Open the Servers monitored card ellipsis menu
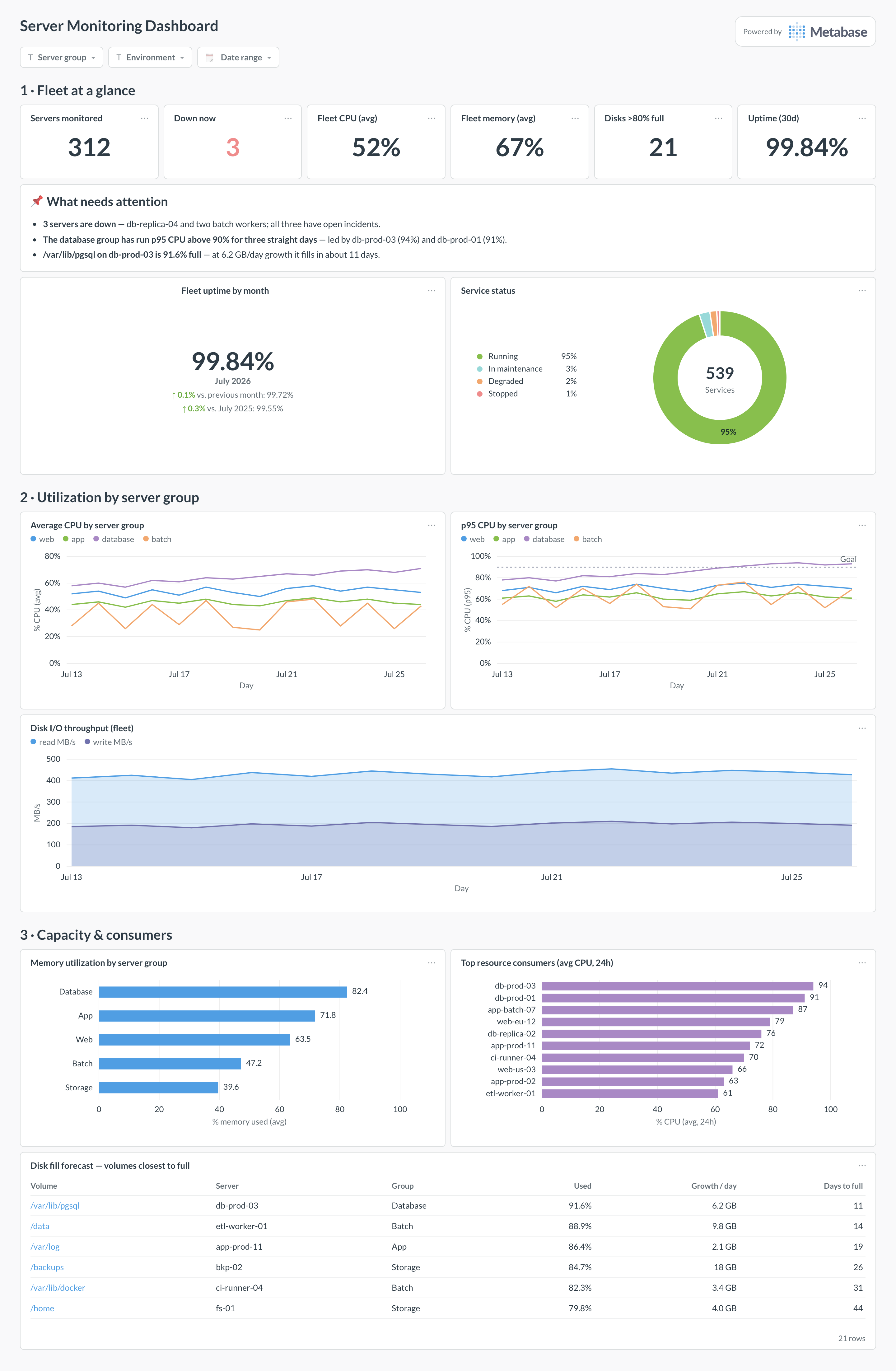896x1371 pixels. (x=145, y=118)
